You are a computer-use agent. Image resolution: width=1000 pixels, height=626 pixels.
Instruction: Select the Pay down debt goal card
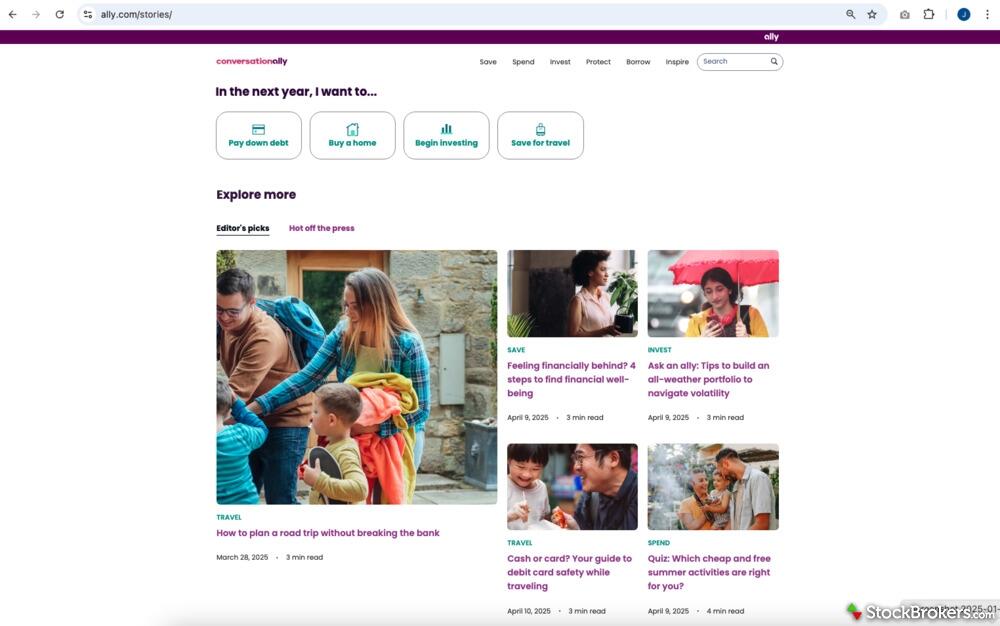(258, 136)
